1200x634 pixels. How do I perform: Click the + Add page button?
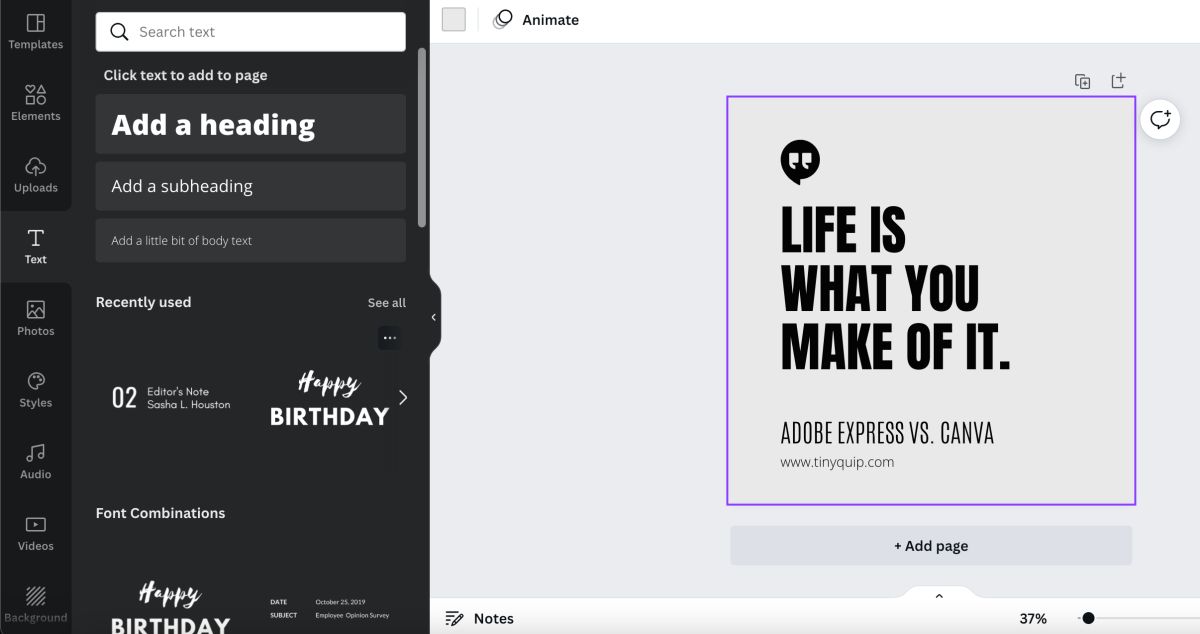(x=931, y=546)
